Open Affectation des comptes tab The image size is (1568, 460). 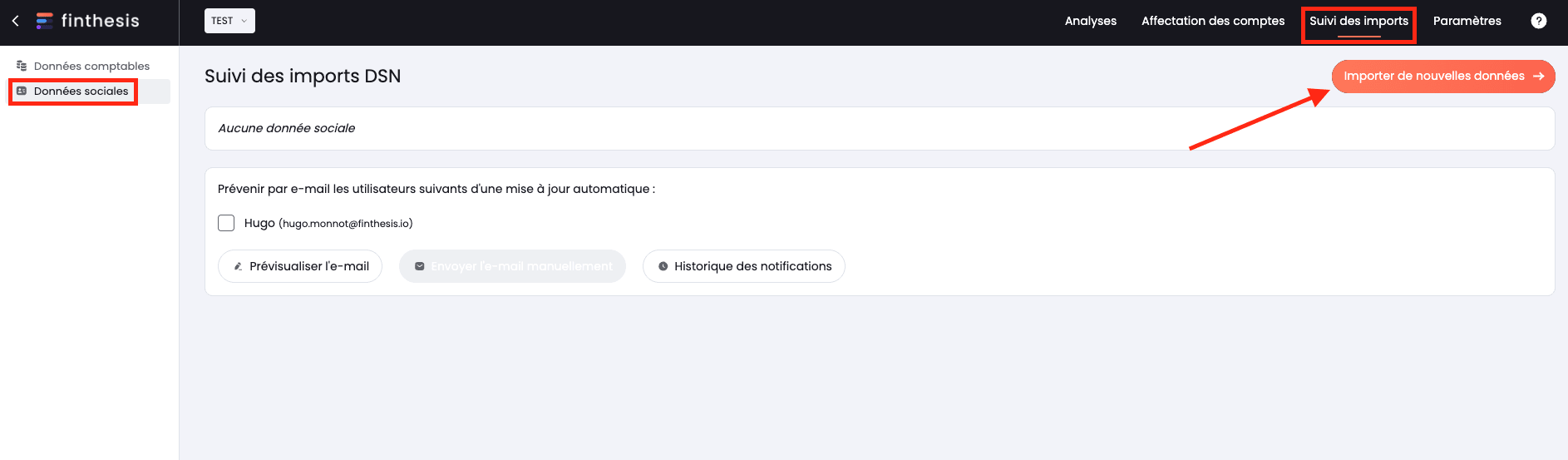click(x=1213, y=21)
